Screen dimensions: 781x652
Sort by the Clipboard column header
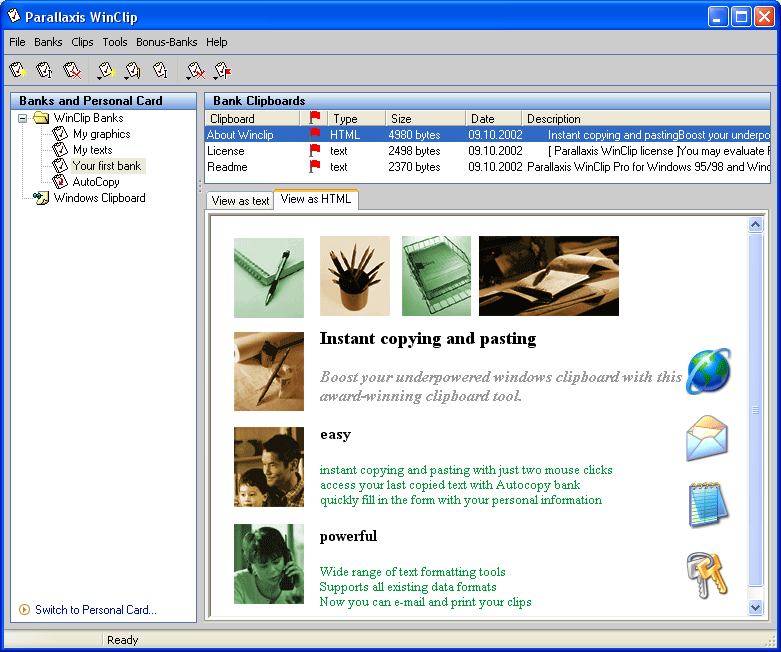click(x=253, y=119)
